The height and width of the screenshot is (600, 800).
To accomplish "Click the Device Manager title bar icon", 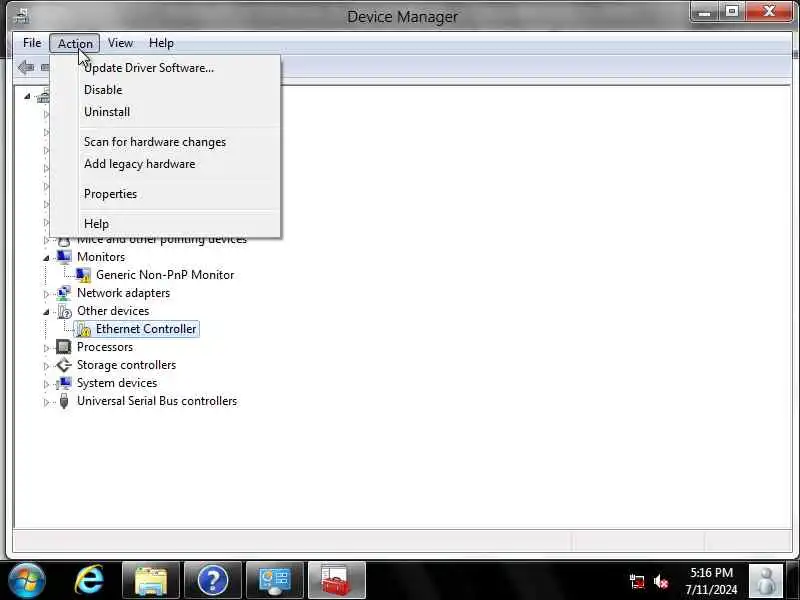I will coord(21,16).
